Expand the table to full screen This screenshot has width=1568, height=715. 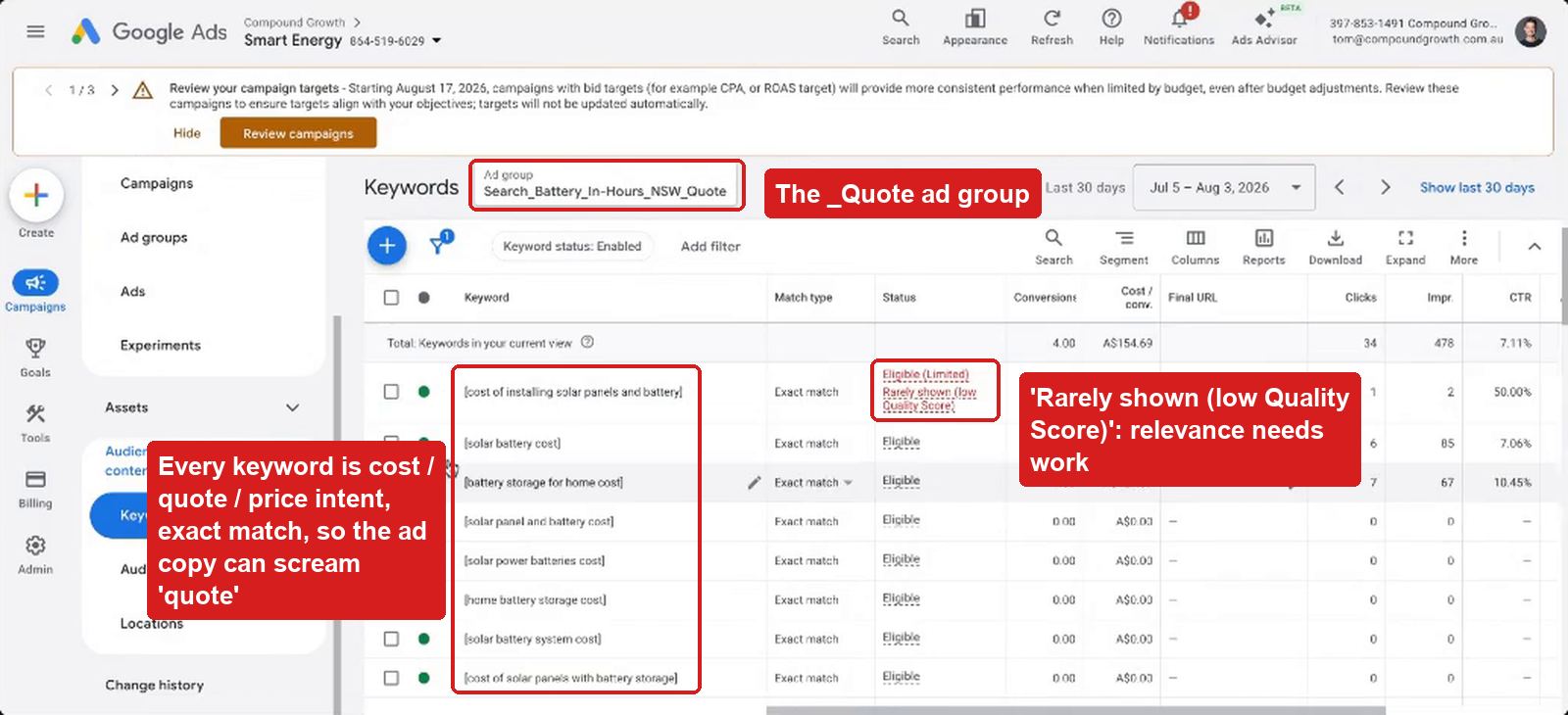coord(1405,247)
